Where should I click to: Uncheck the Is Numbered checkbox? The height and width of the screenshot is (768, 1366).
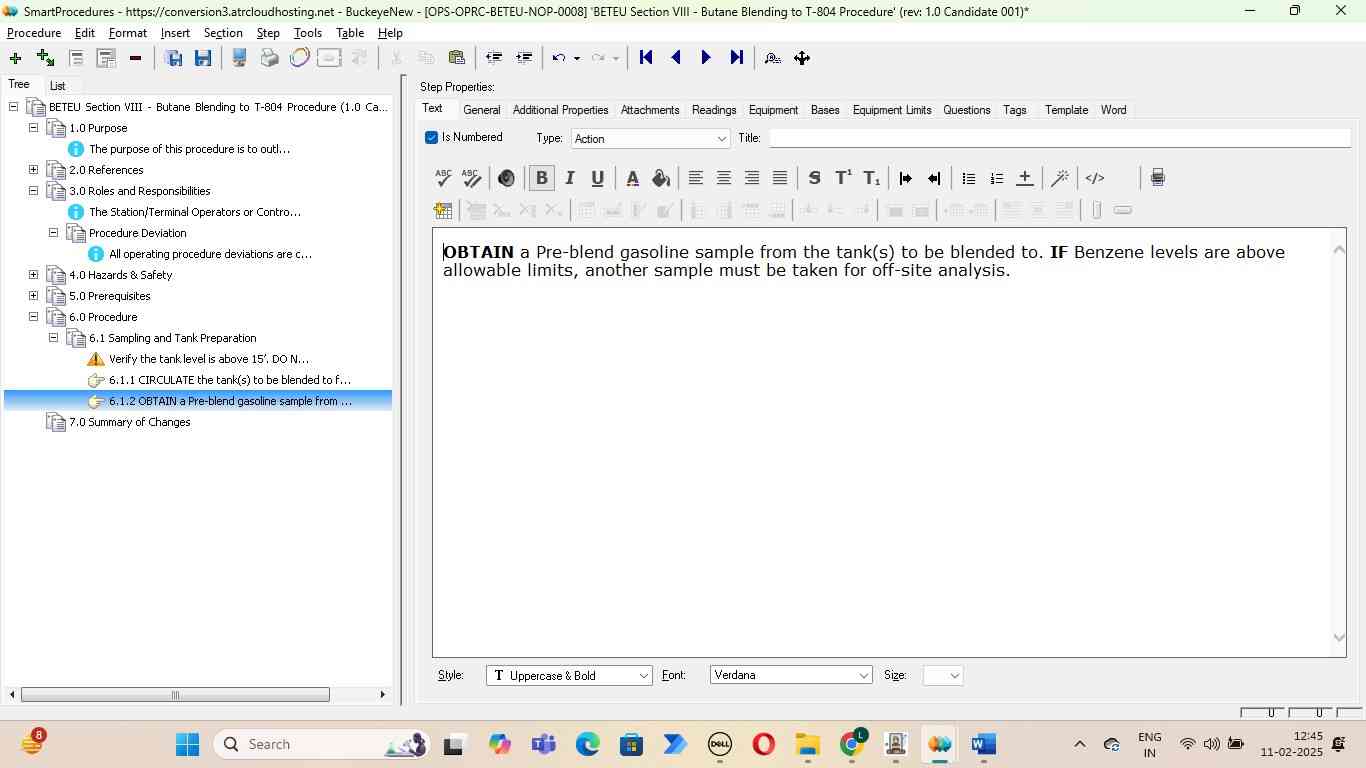tap(432, 137)
